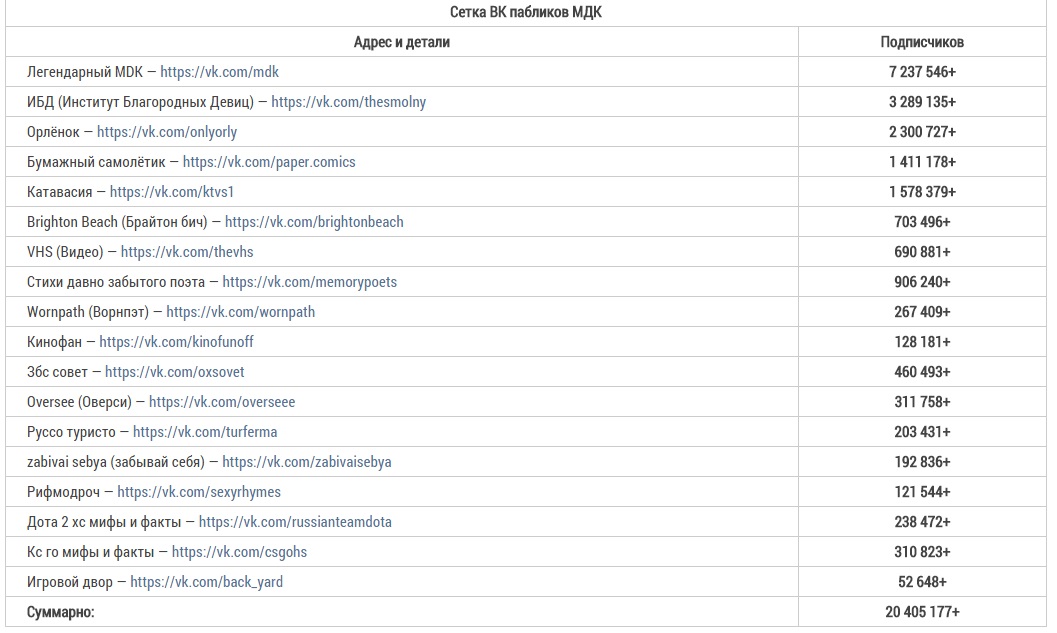Screen dimensions: 1057x633
Task: Click the vk.com/thevhs link
Action: 187,252
